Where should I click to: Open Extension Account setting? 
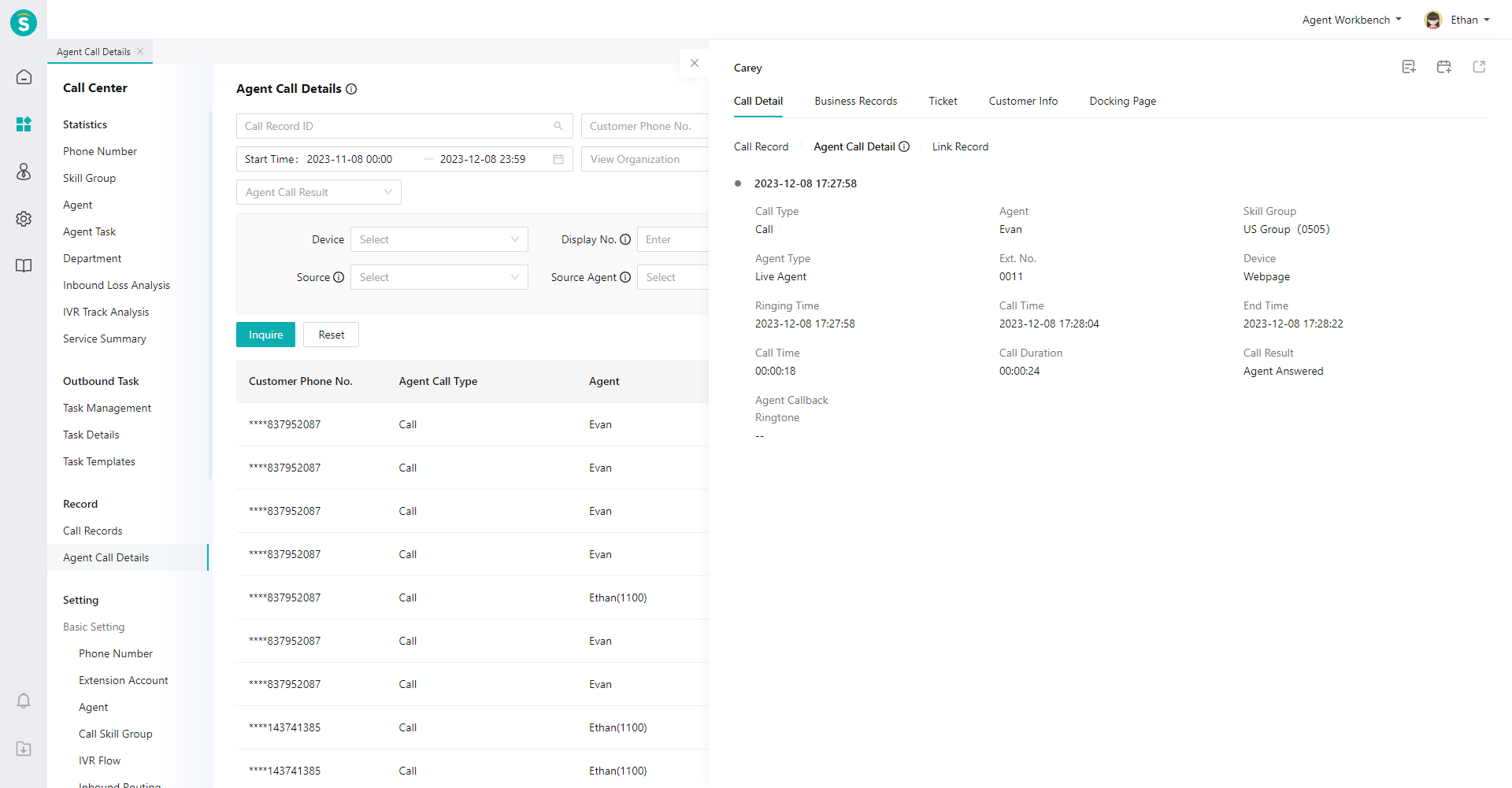click(x=124, y=680)
